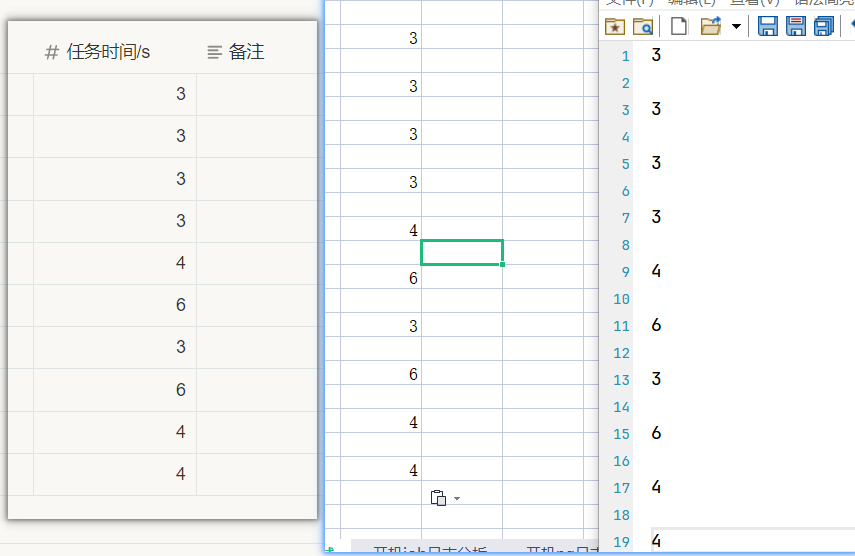Viewport: 855px width, 556px height.
Task: Click line number 8 in editor gutter
Action: (x=625, y=245)
